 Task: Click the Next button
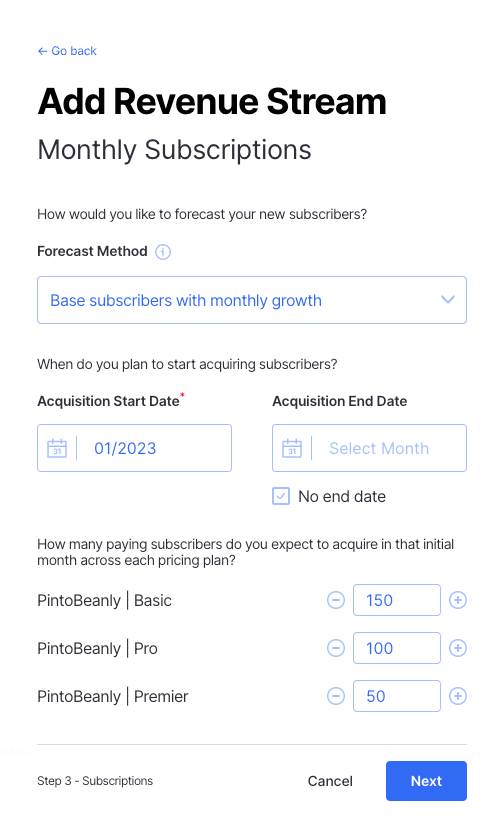pos(426,781)
